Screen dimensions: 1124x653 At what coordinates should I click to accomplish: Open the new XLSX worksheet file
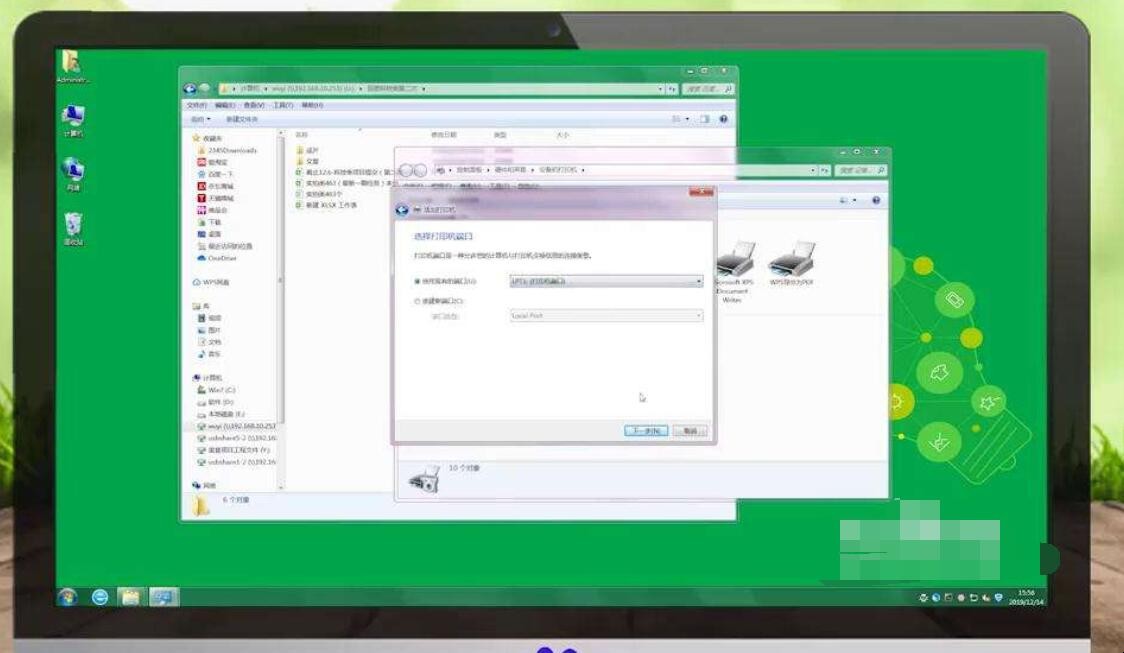(x=326, y=205)
